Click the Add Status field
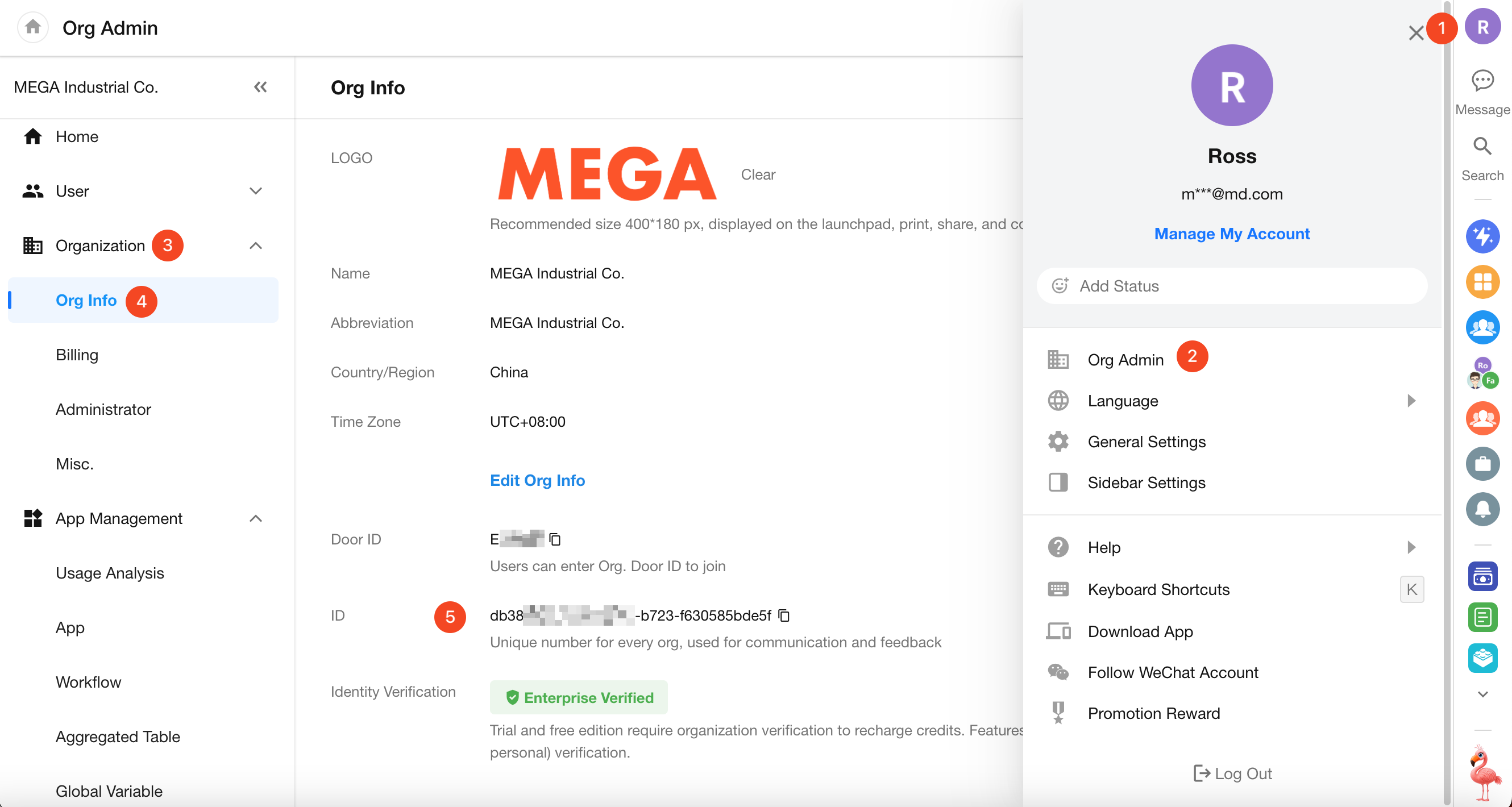Viewport: 1512px width, 807px height. tap(1231, 286)
